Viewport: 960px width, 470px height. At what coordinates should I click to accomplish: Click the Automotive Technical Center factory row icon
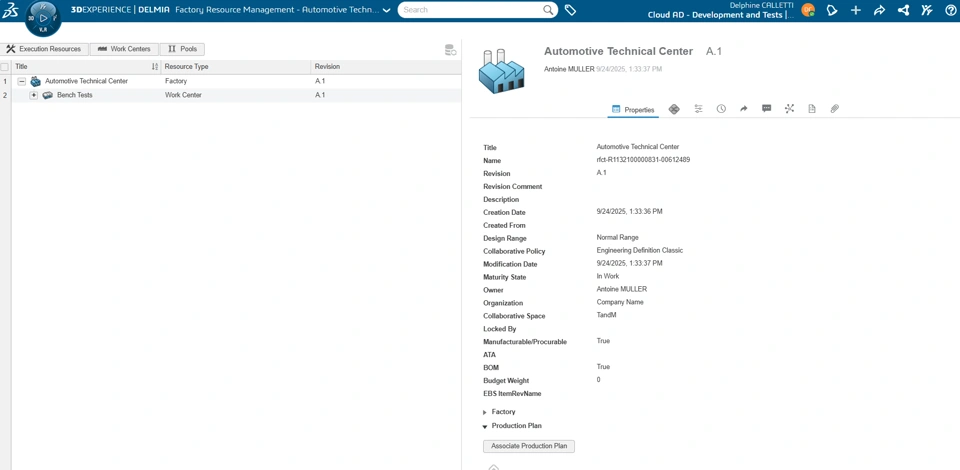coord(36,81)
